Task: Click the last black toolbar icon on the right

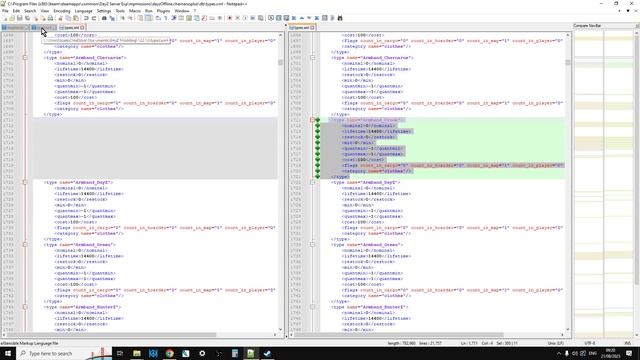Action: click(x=340, y=18)
